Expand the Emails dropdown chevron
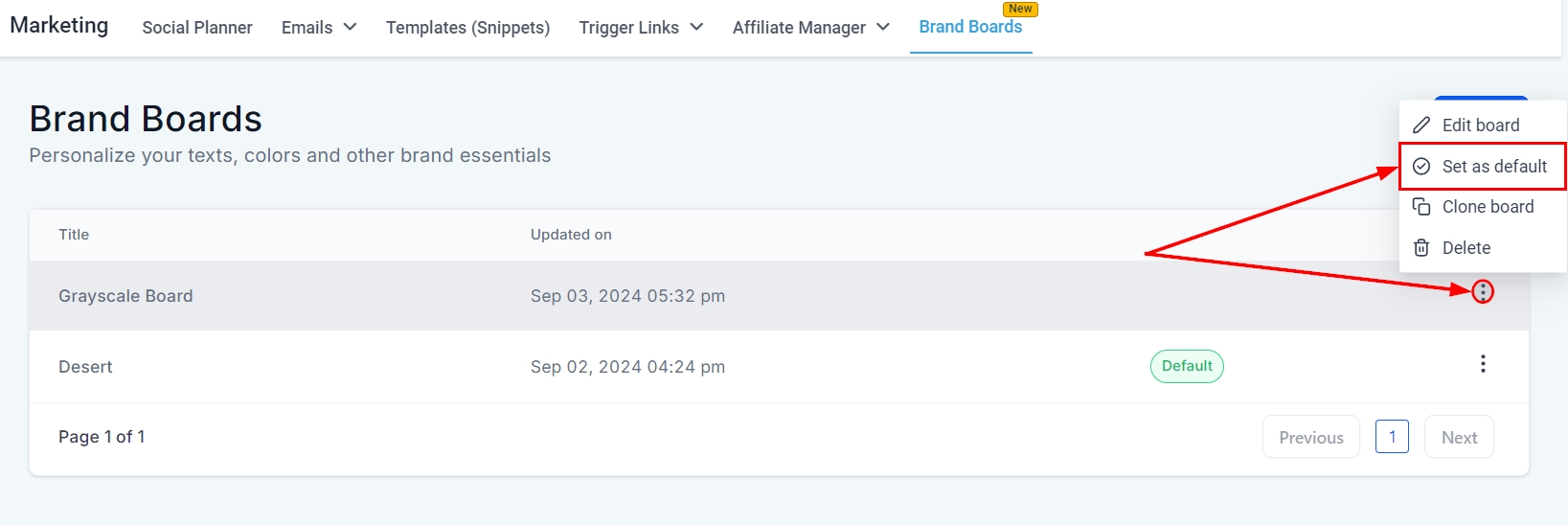 pyautogui.click(x=350, y=27)
